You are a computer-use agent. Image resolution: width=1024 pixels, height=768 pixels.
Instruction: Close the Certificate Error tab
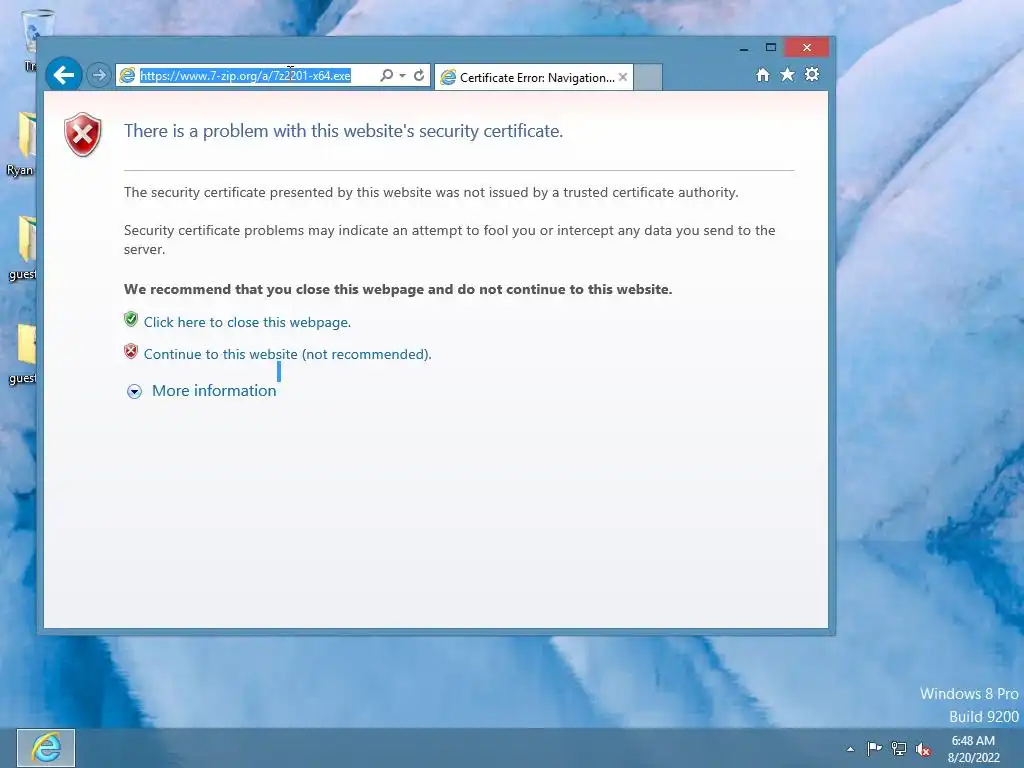coord(623,77)
